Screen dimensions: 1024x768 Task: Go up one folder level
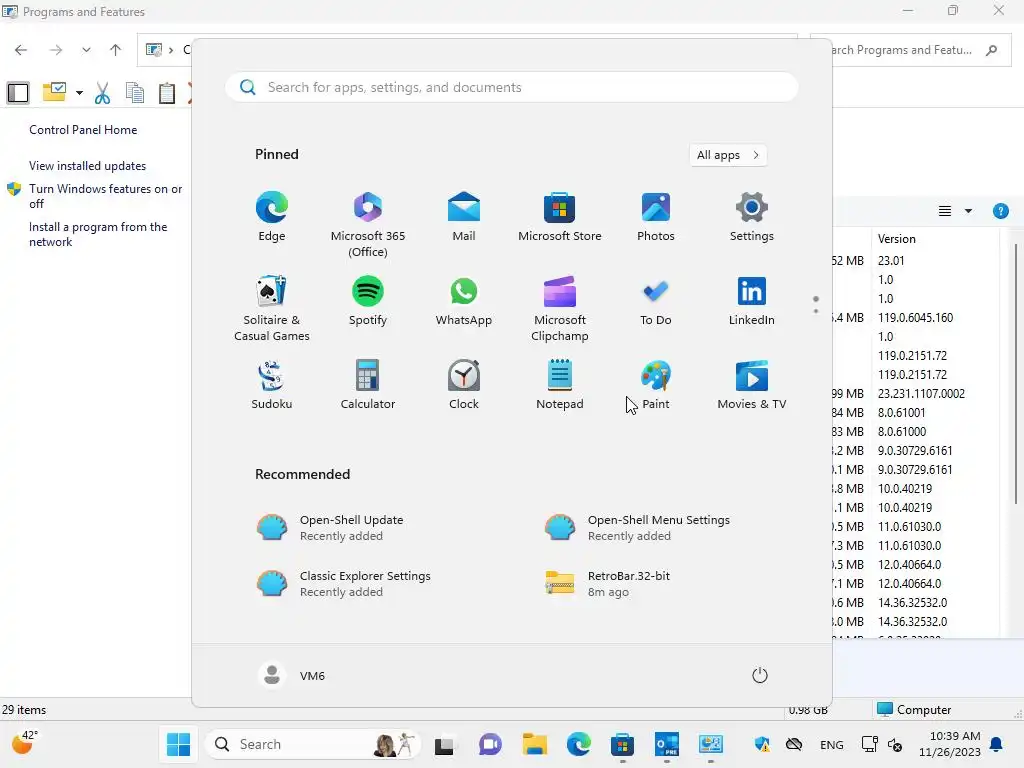[x=116, y=50]
